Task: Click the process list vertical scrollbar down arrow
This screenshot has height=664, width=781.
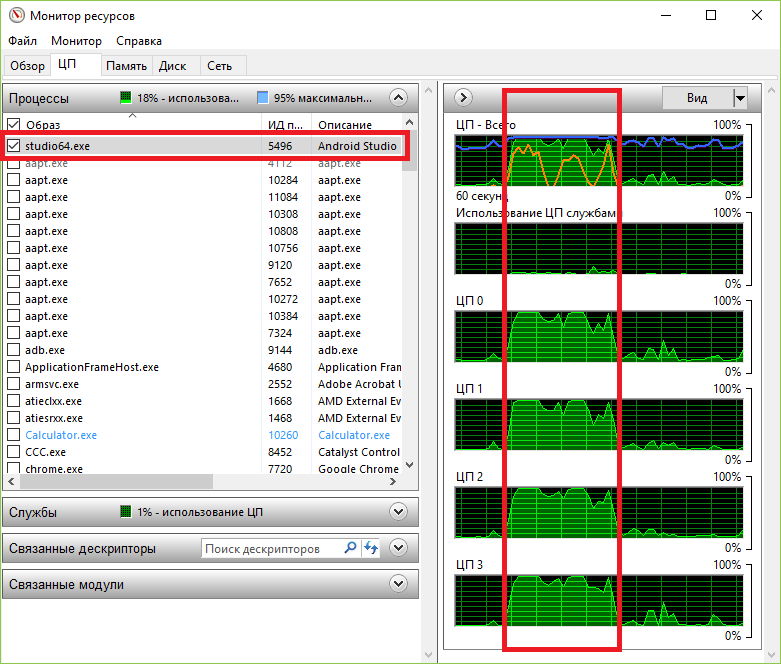Action: [x=409, y=465]
